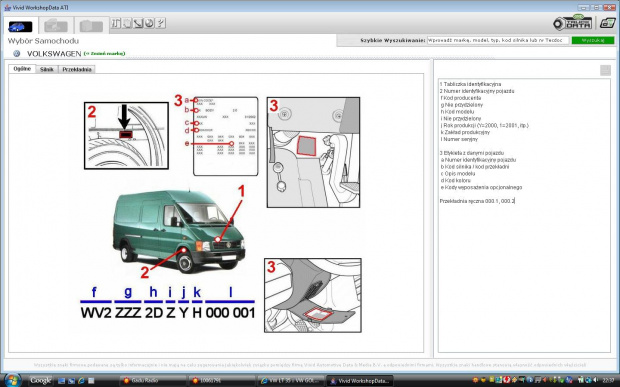Click the green van image
The image size is (620, 387).
pos(179,230)
